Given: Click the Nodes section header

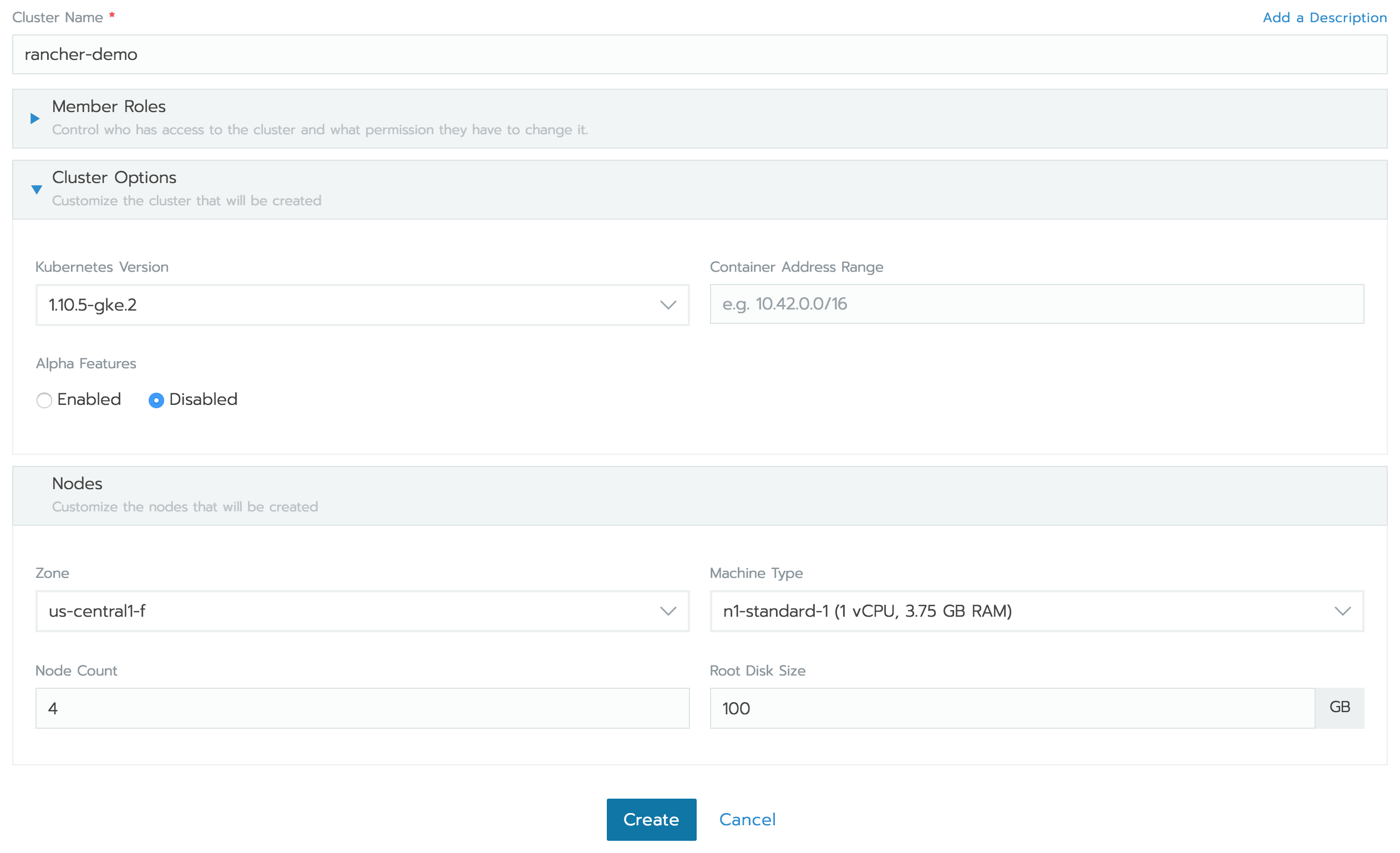Looking at the screenshot, I should click(77, 484).
